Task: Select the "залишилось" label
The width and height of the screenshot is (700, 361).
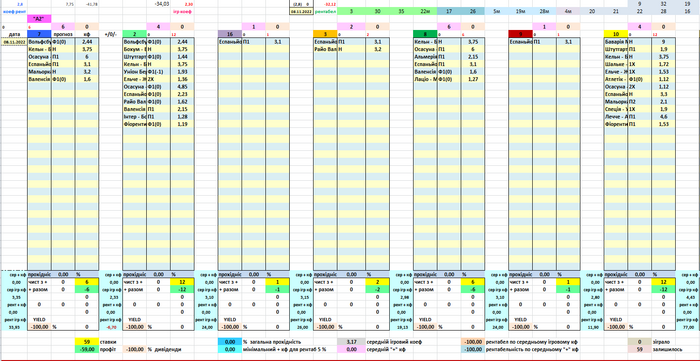Action: click(667, 349)
